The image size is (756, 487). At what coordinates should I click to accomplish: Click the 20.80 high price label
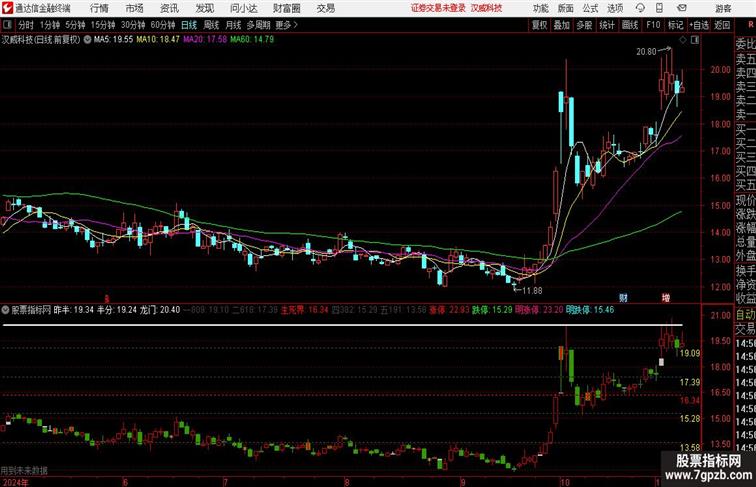click(x=646, y=52)
